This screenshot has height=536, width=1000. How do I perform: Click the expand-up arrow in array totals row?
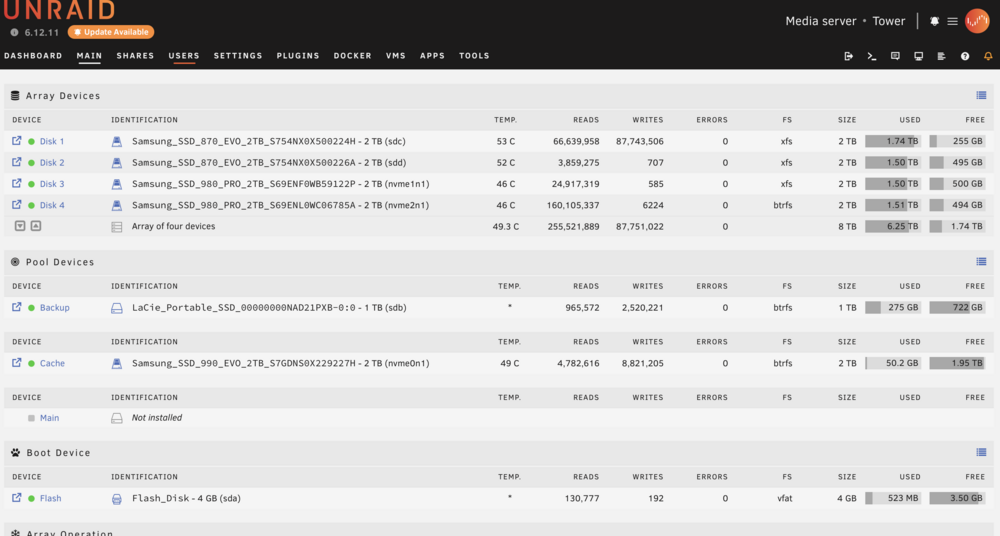pyautogui.click(x=36, y=226)
